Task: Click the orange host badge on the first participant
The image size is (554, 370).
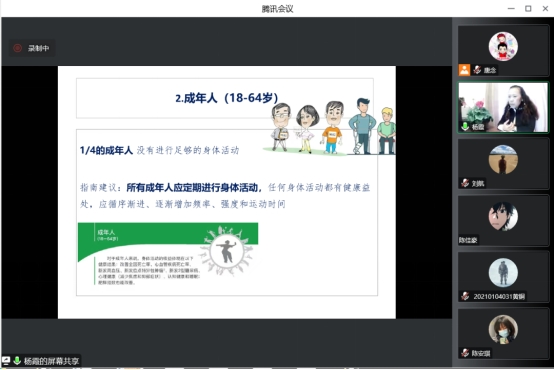Action: [x=464, y=70]
